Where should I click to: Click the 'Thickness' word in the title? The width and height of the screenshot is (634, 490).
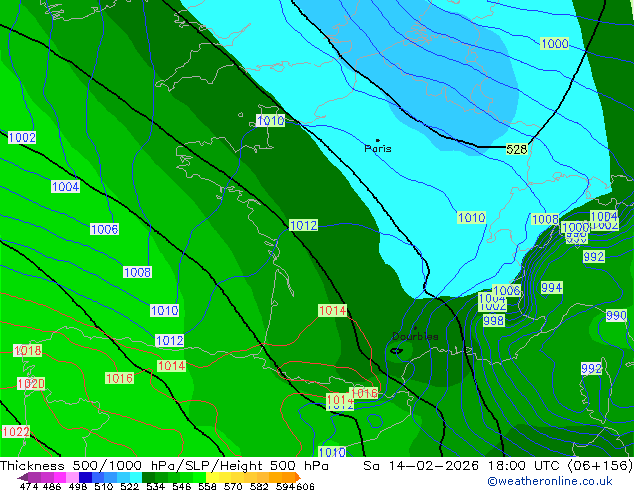click(32, 466)
